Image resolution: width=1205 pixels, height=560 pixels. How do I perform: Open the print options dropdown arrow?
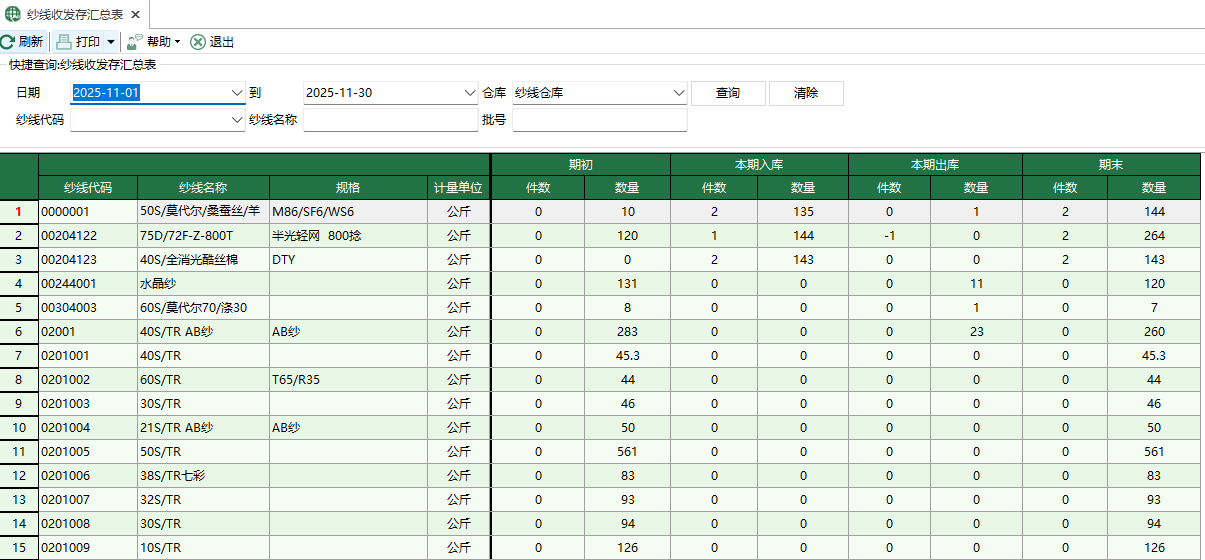coord(111,42)
